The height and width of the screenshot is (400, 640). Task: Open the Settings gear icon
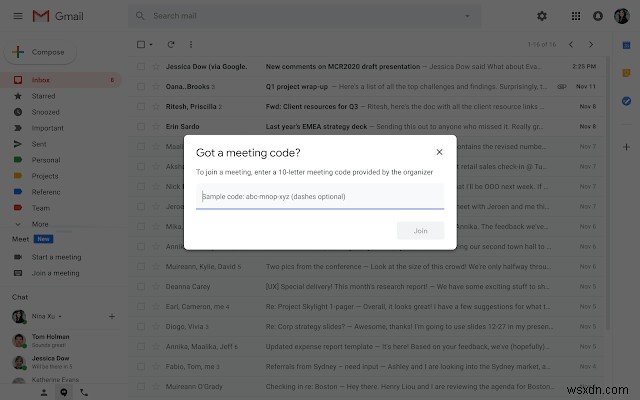542,16
